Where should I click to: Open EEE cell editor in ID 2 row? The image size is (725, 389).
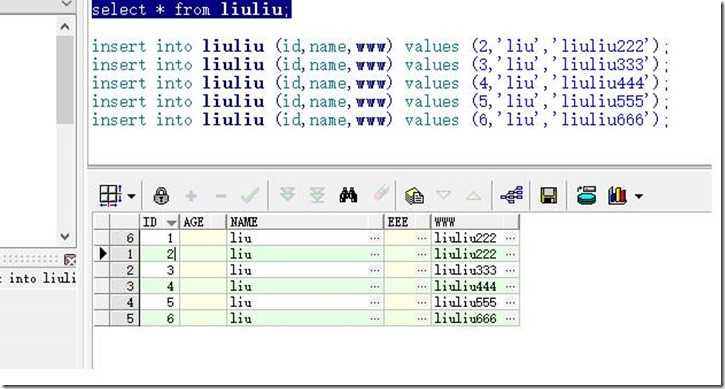click(421, 254)
